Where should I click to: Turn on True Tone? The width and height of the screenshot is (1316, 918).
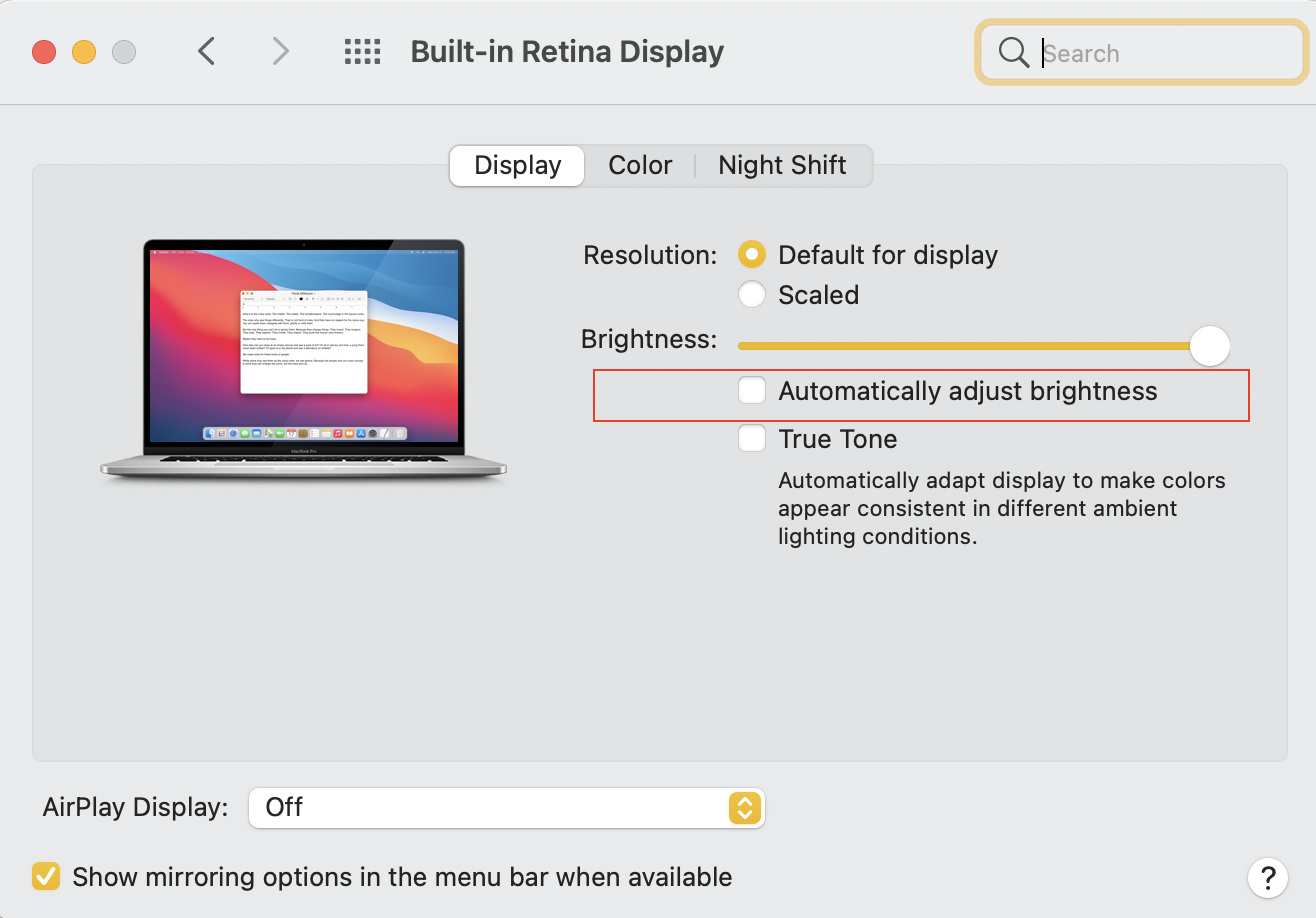tap(751, 438)
